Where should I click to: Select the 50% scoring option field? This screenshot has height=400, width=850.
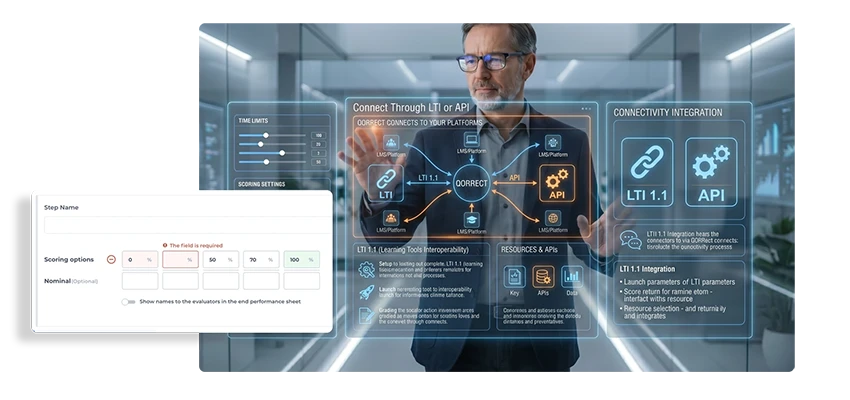tap(221, 260)
